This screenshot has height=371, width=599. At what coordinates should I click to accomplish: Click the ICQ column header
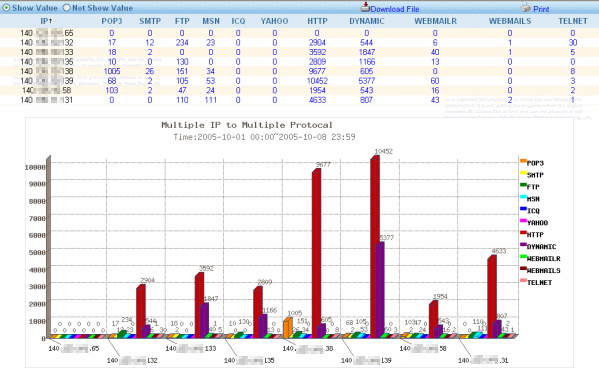click(238, 21)
